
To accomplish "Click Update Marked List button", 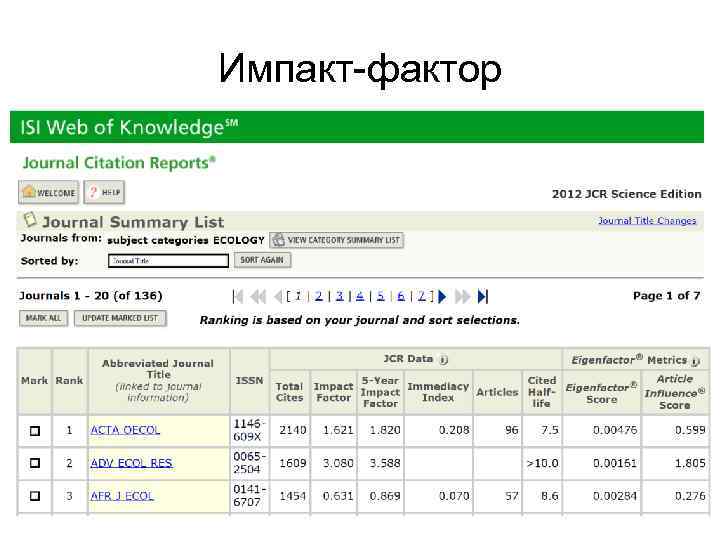I will click(120, 318).
